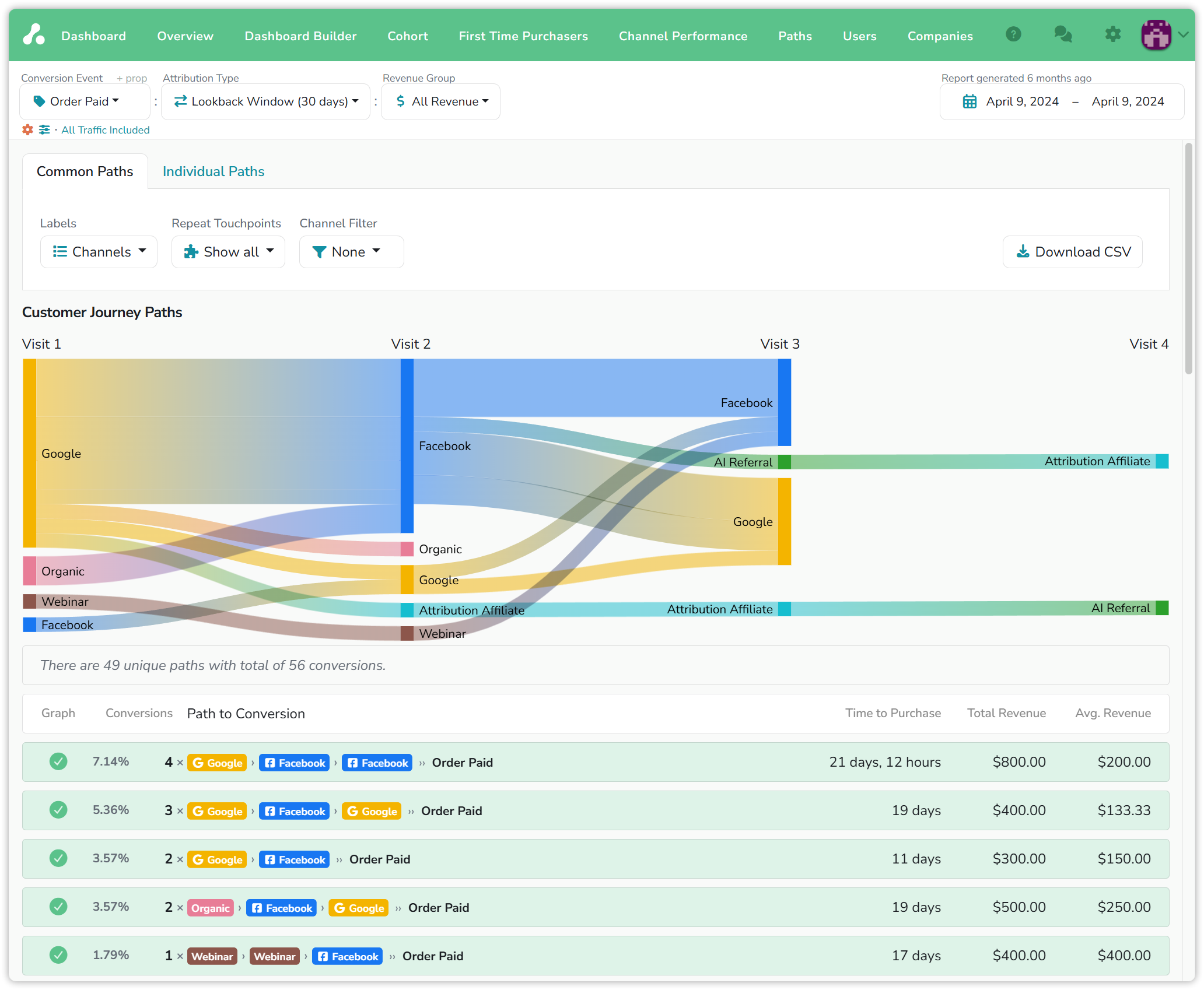Click Avg. Revenue column header
The image size is (1204, 990).
(1113, 713)
